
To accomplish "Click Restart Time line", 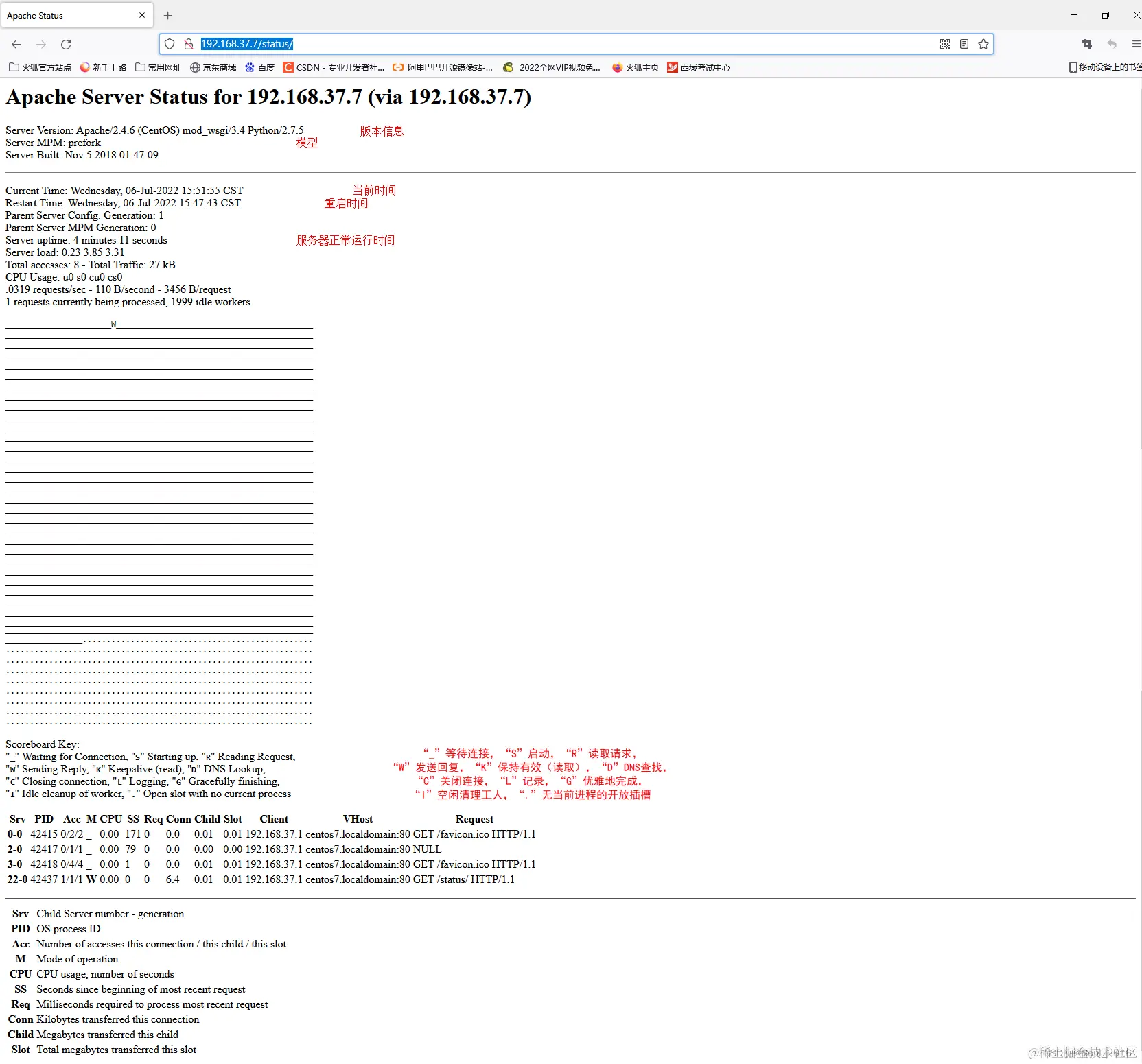I will click(x=123, y=203).
